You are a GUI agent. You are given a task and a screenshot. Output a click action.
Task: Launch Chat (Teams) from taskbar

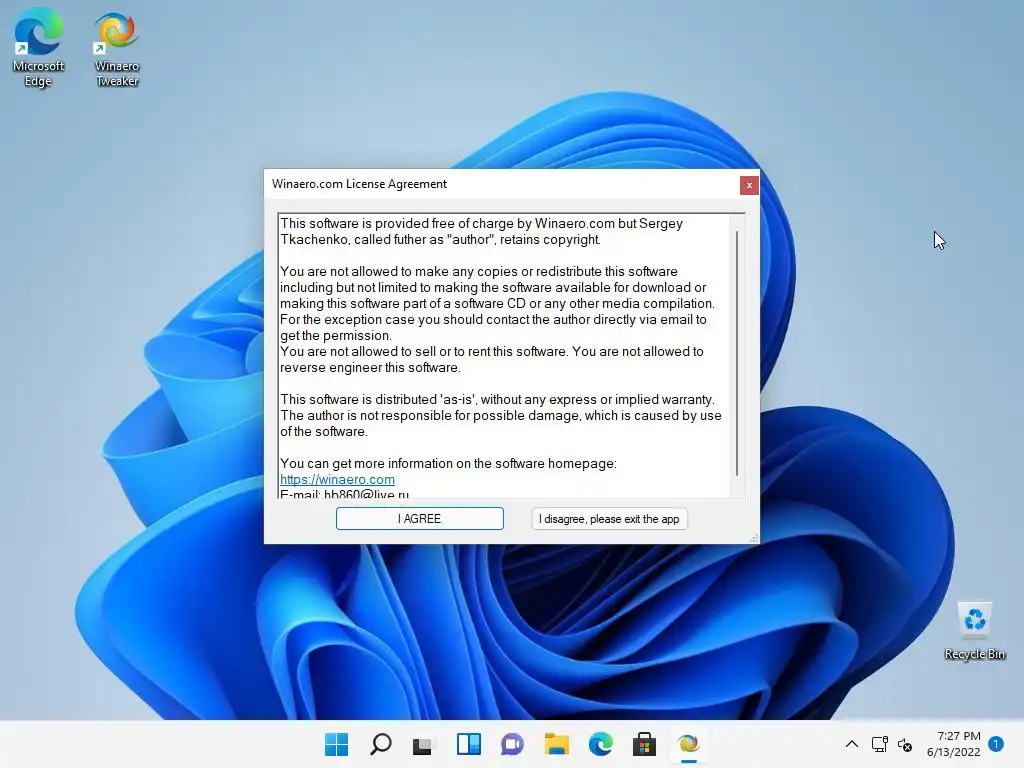[x=512, y=744]
